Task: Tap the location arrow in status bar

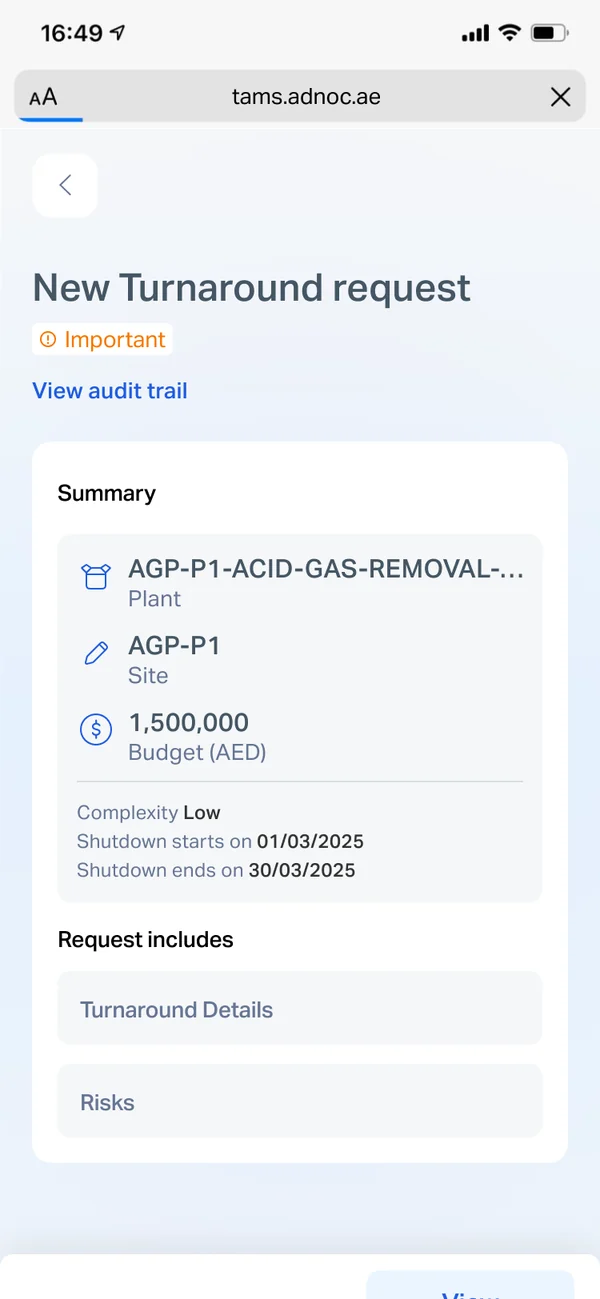Action: pos(118,33)
